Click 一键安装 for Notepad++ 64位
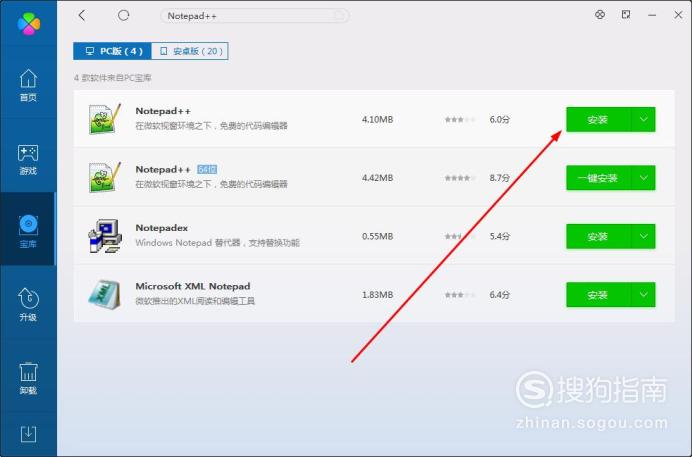Viewport: 692px width, 457px height. 598,178
